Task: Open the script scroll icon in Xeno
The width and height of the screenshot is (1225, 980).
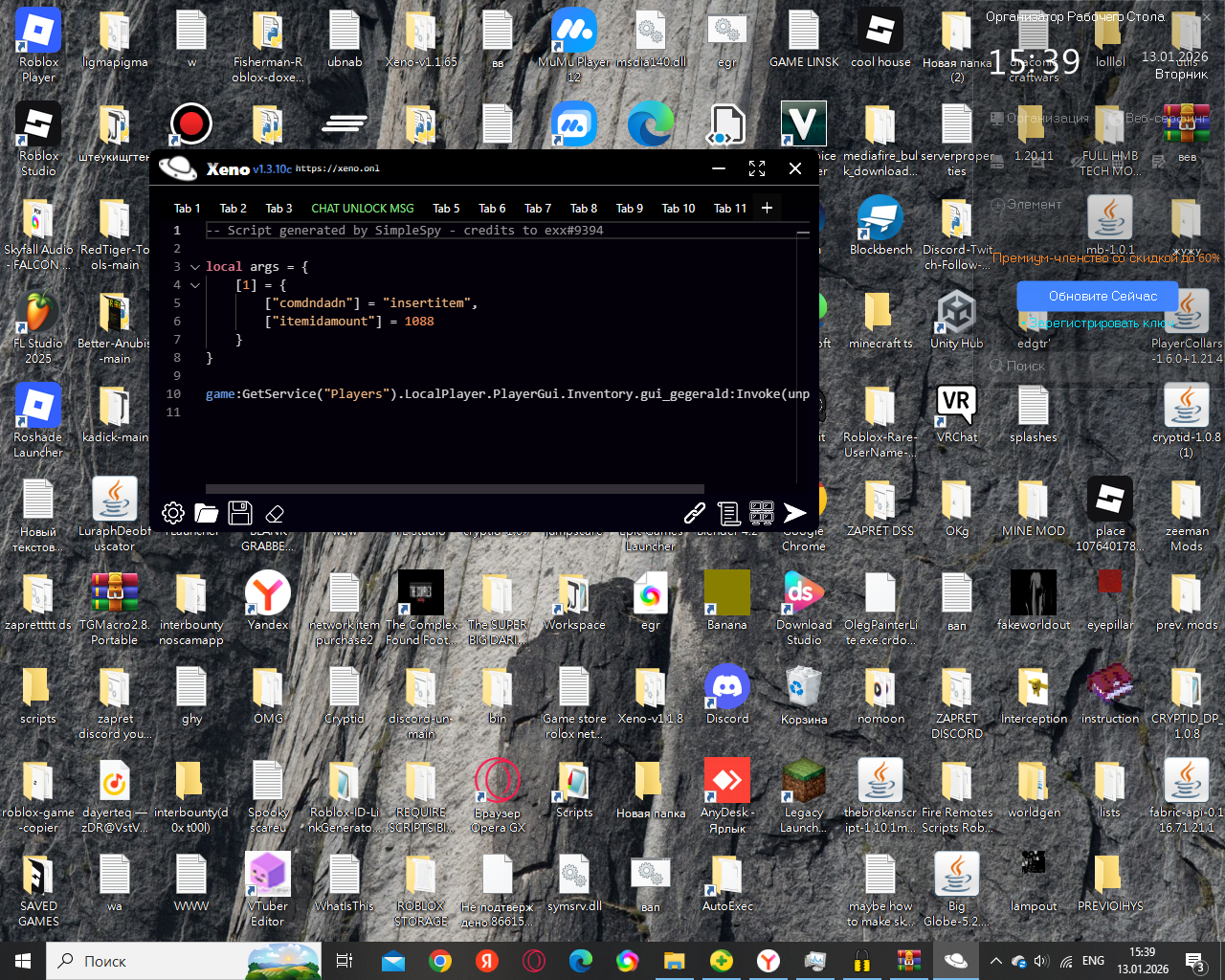Action: pyautogui.click(x=728, y=513)
